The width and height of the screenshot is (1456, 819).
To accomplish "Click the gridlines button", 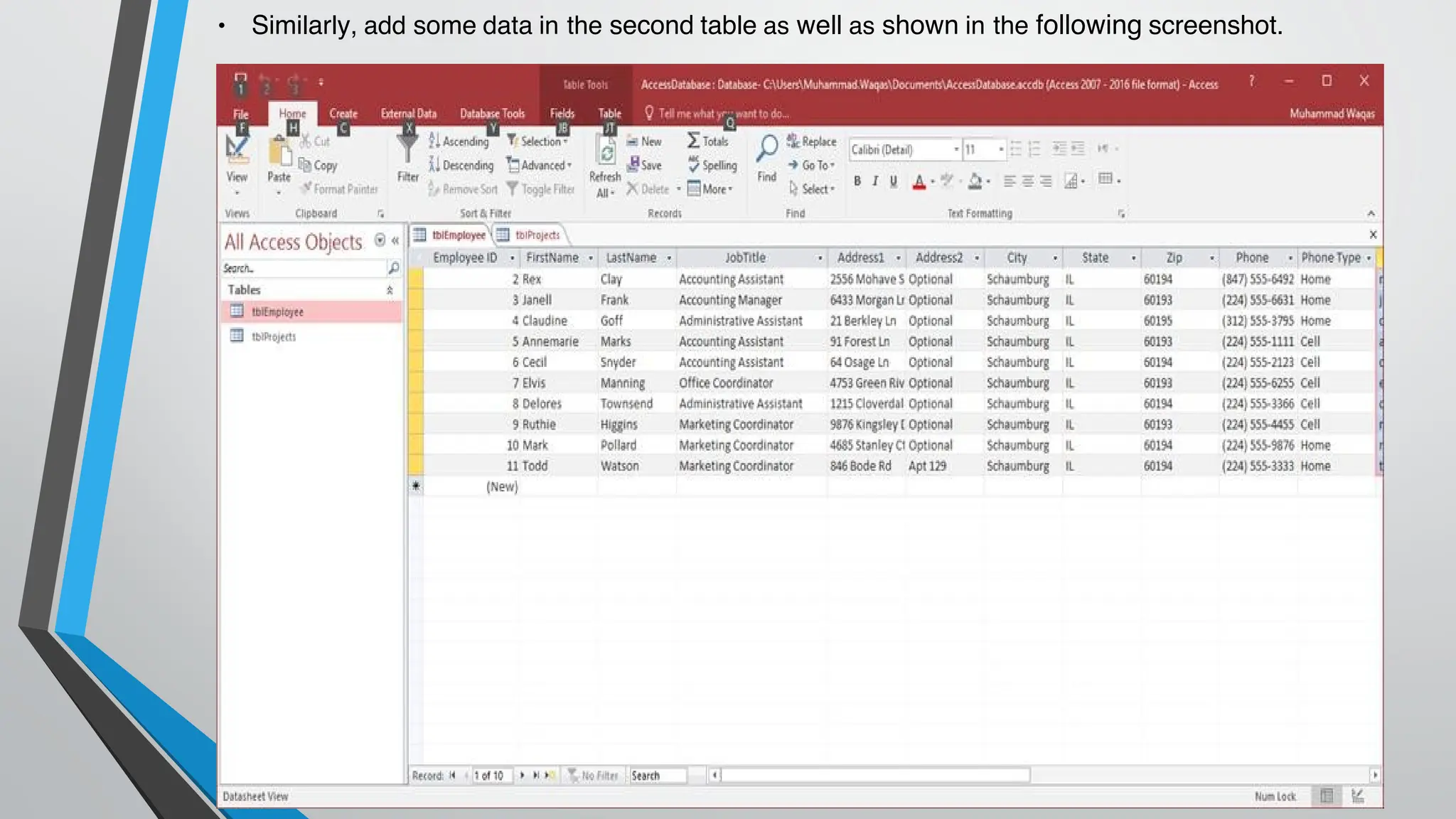I will tap(1106, 179).
